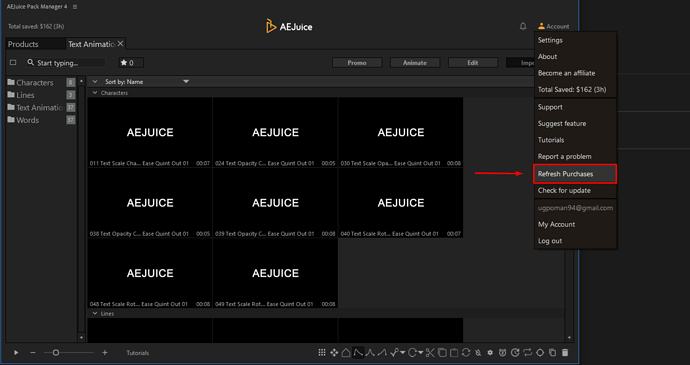Click the two-arrow sync icon

pyautogui.click(x=466, y=353)
